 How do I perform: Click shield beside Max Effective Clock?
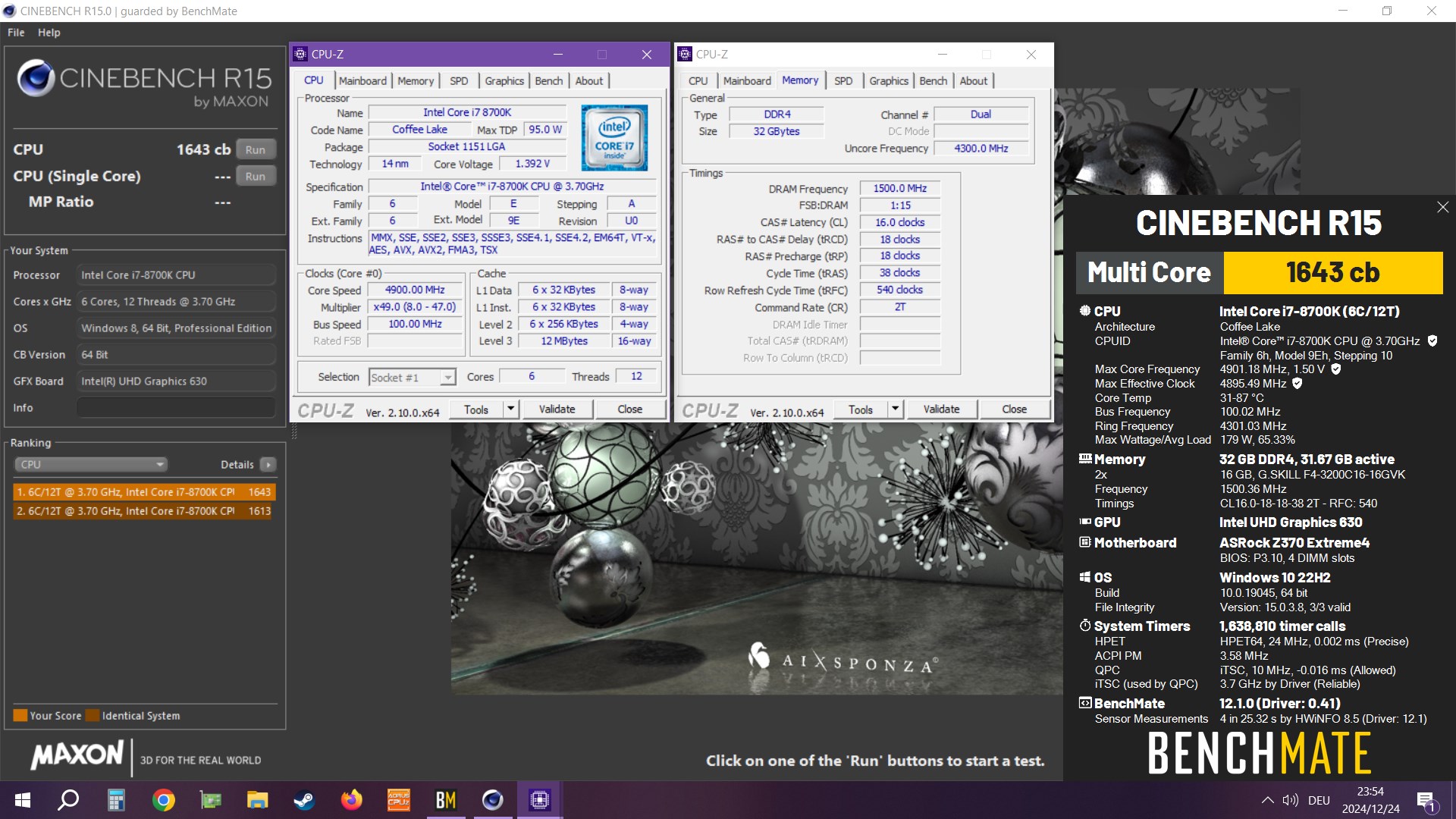click(1298, 384)
